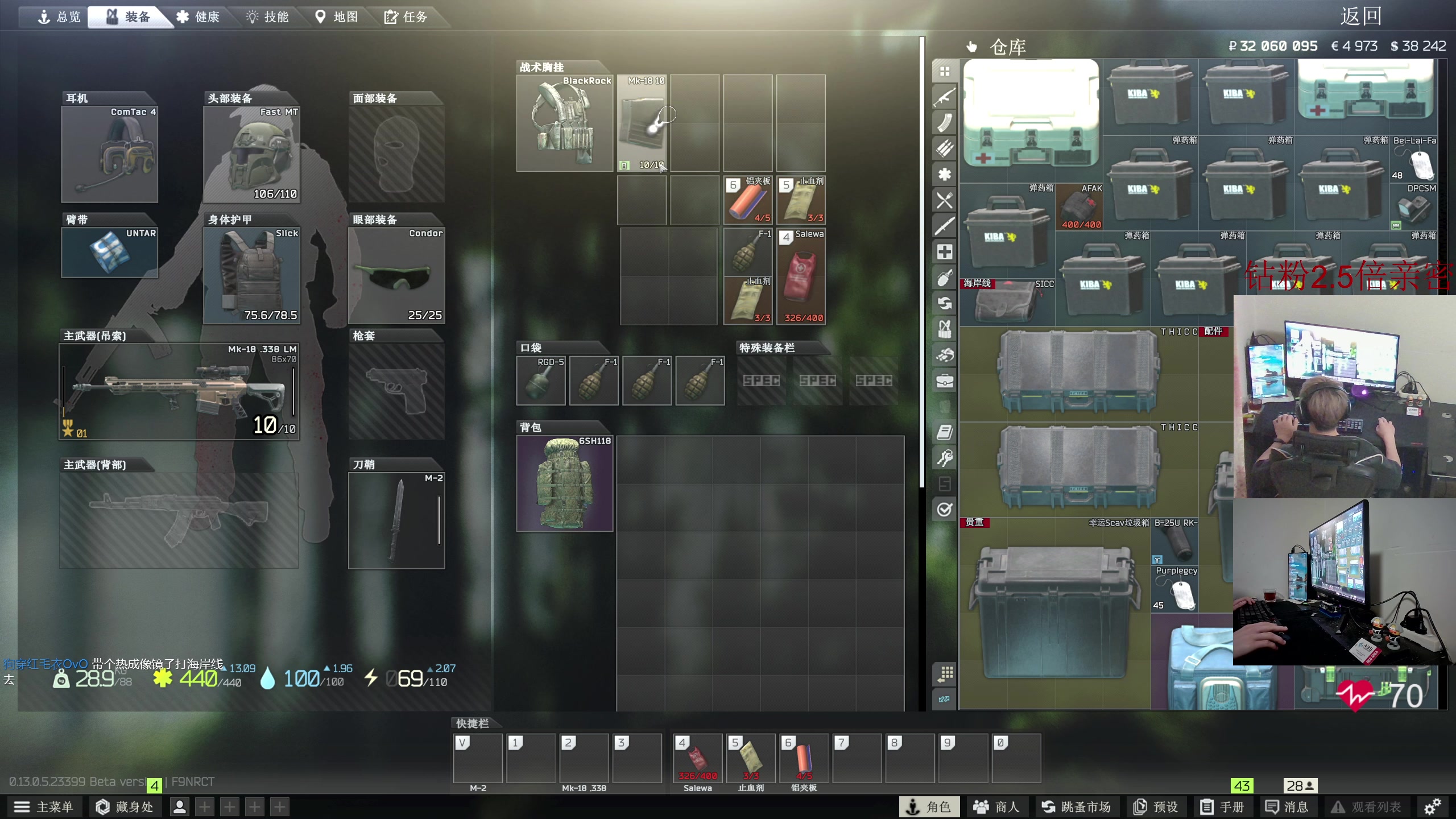Select the all-items grid filter in stash
Screen dimensions: 1456x819
coord(945,71)
